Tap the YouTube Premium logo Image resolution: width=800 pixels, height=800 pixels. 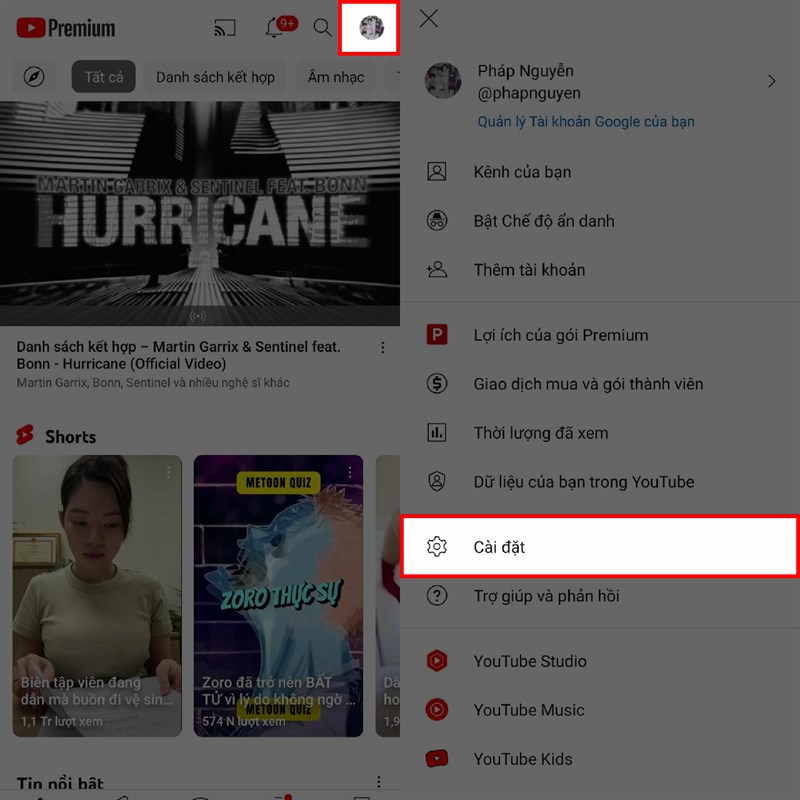pos(64,28)
